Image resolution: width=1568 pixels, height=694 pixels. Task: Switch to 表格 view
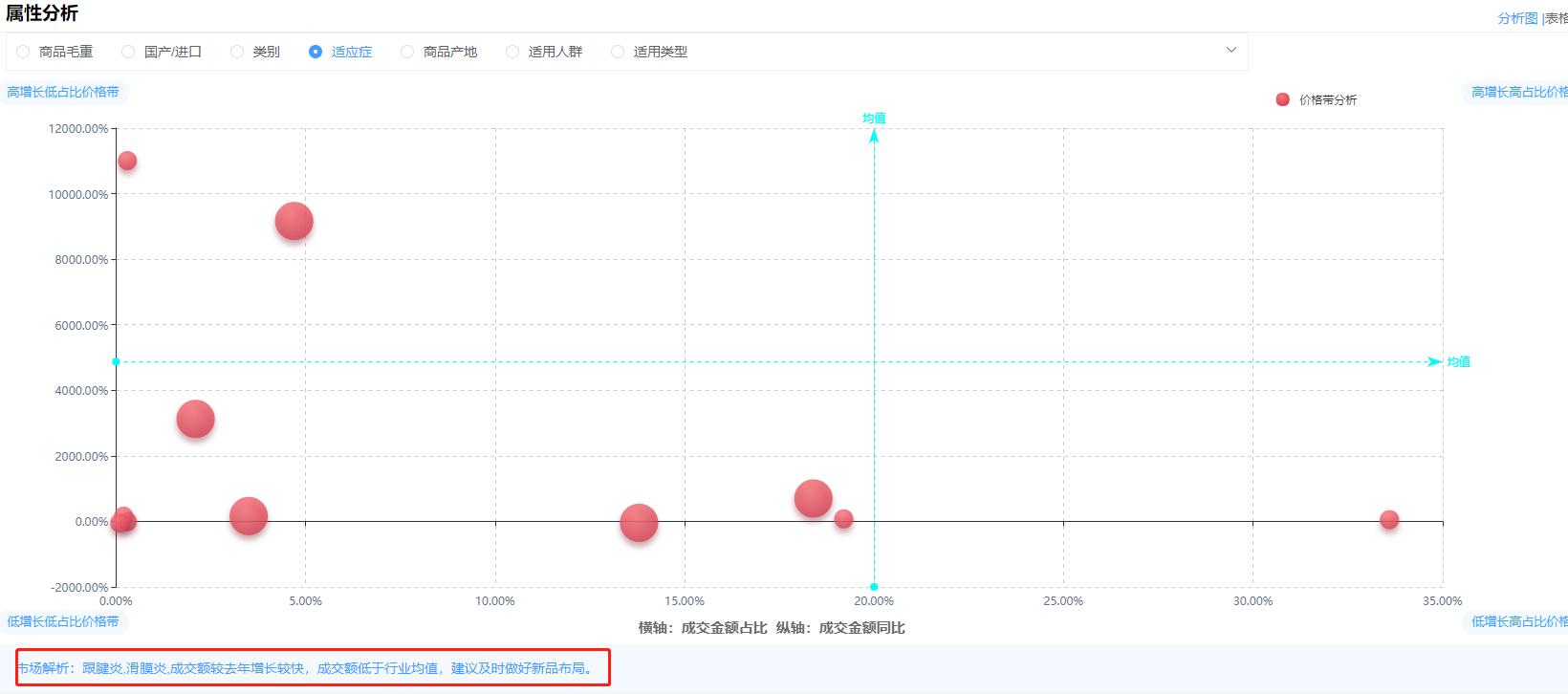coord(1557,18)
